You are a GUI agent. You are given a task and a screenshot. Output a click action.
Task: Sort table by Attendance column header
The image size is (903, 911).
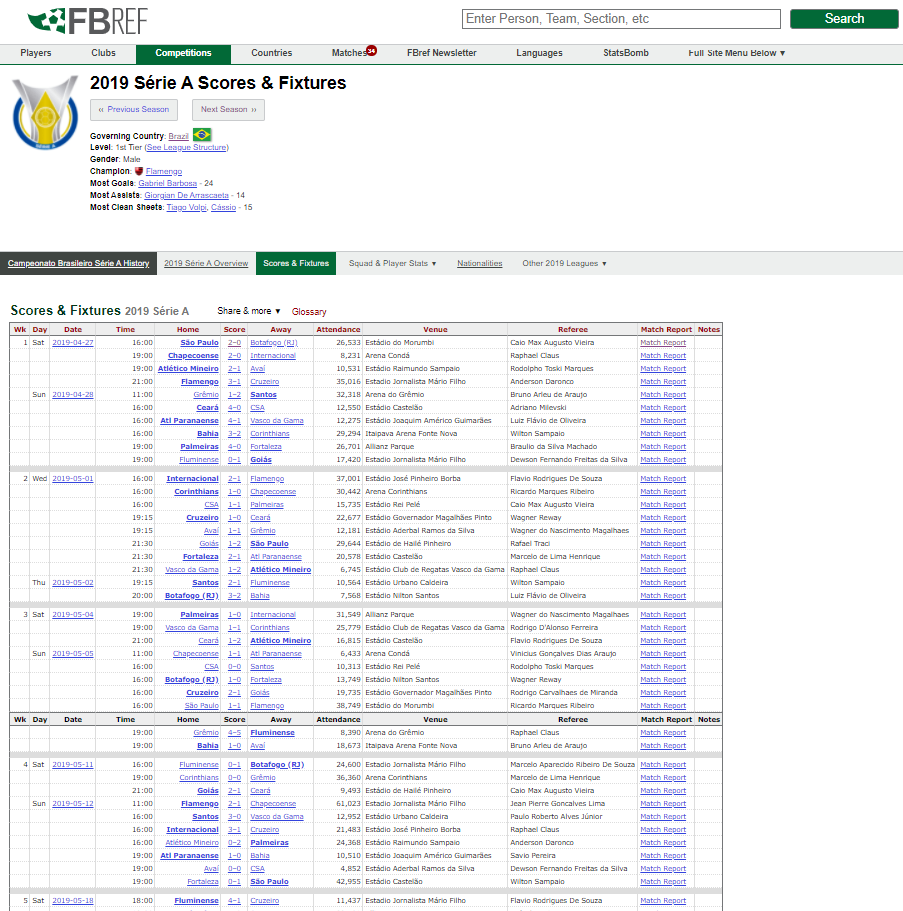[338, 329]
